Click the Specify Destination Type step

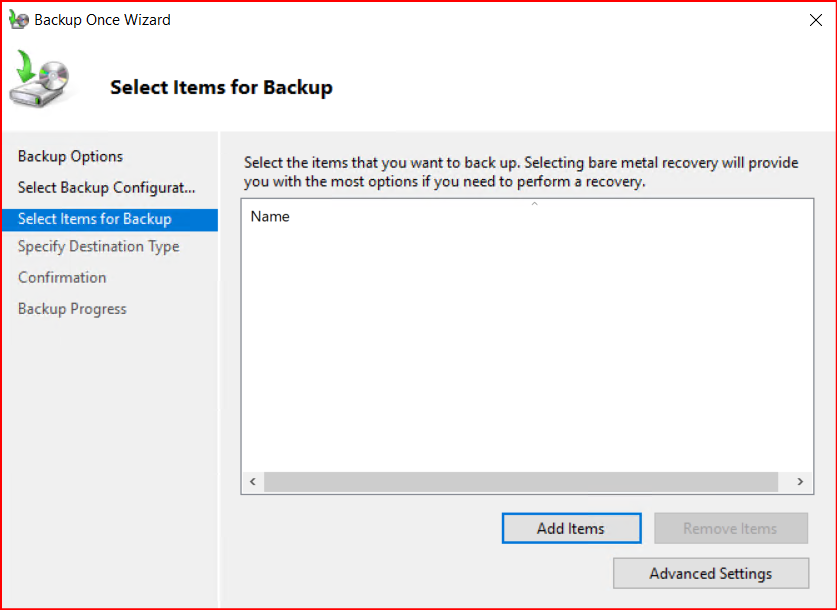point(98,246)
